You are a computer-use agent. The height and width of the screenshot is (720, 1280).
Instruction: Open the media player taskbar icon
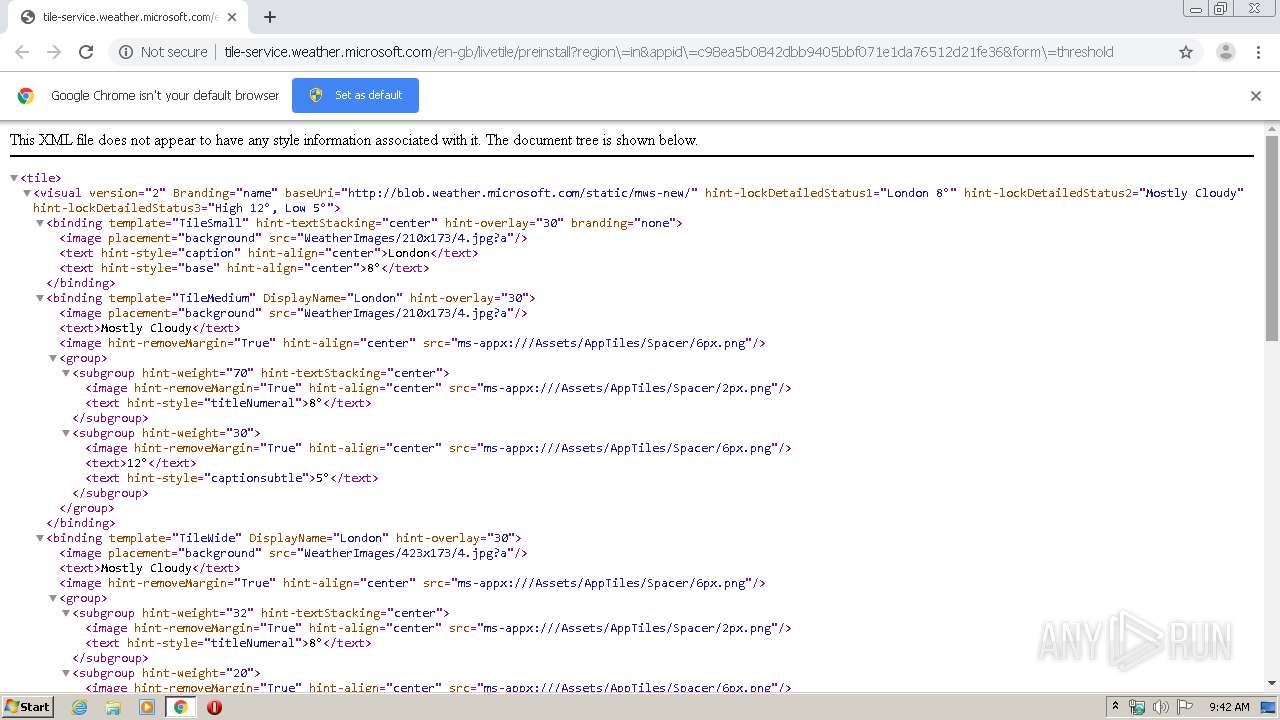pyautogui.click(x=146, y=707)
